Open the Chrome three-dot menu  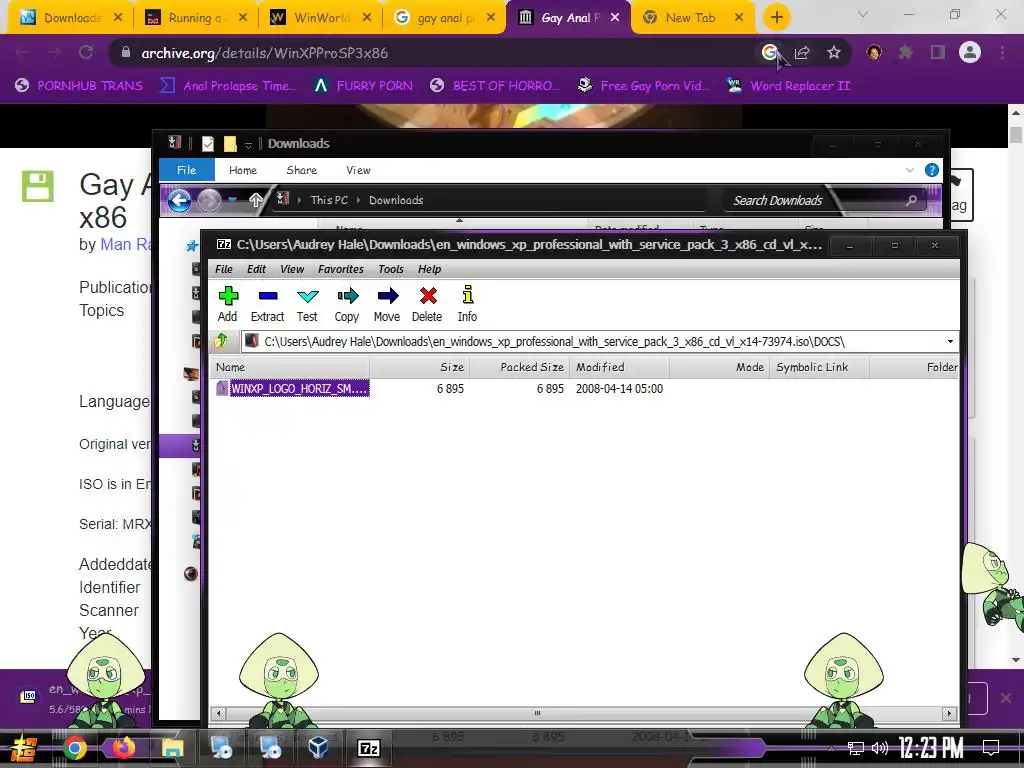[x=1002, y=53]
